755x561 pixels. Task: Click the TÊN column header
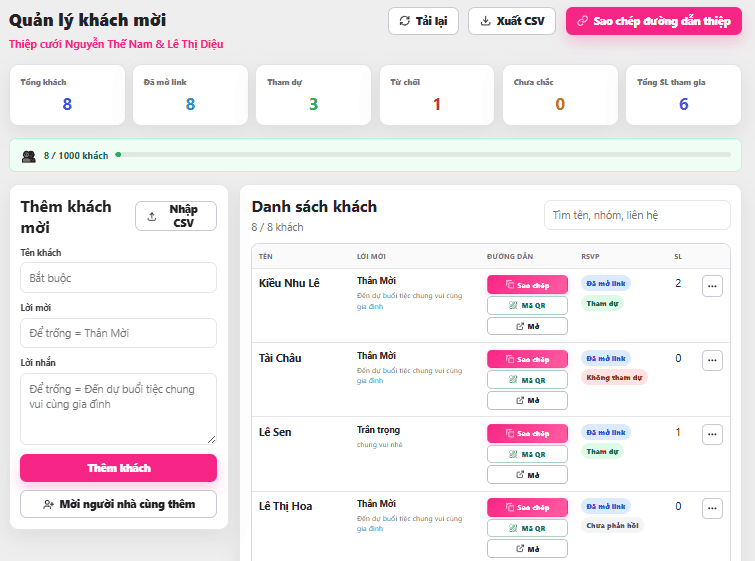pyautogui.click(x=265, y=257)
